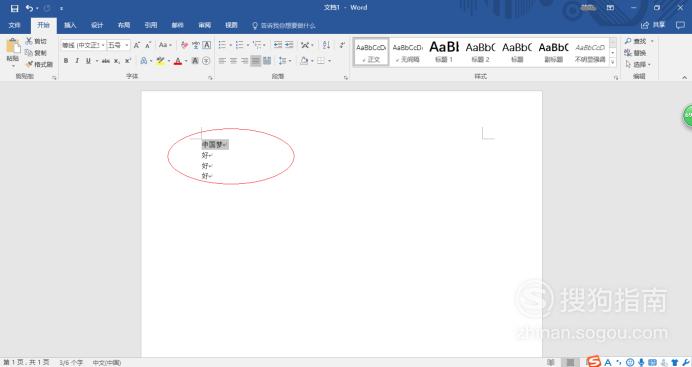Image resolution: width=692 pixels, height=367 pixels.
Task: Collapse the ribbon with the chevron
Action: (684, 77)
